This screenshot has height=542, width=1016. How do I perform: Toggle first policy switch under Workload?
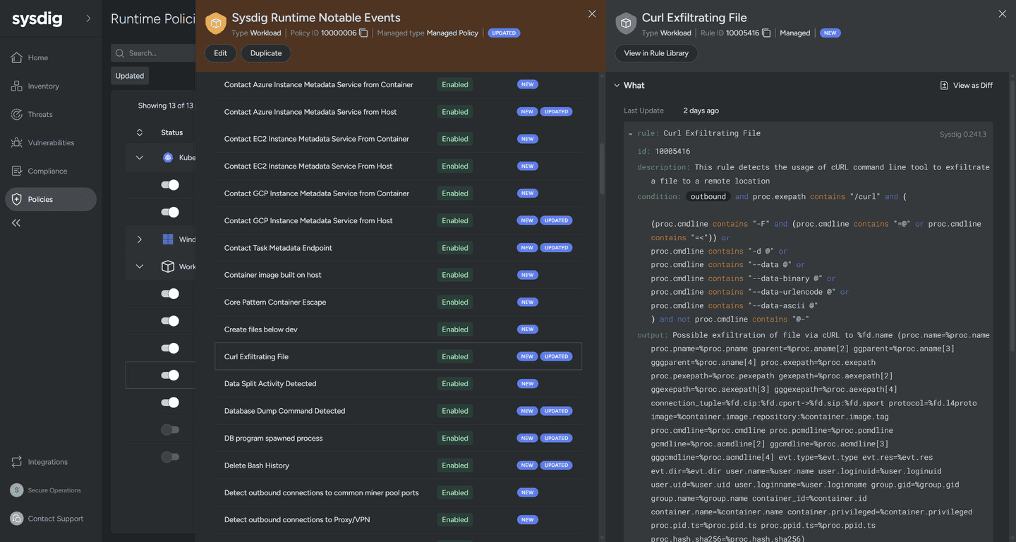click(170, 294)
